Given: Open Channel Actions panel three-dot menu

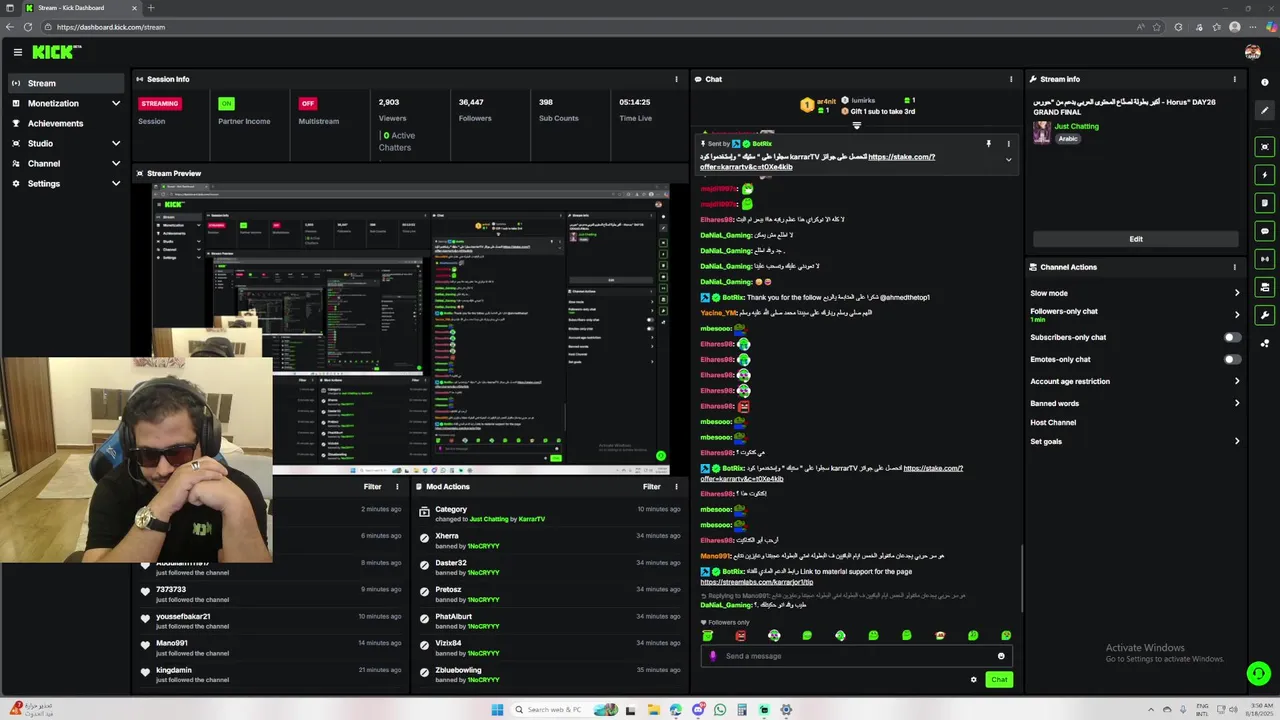Looking at the screenshot, I should tap(1234, 267).
